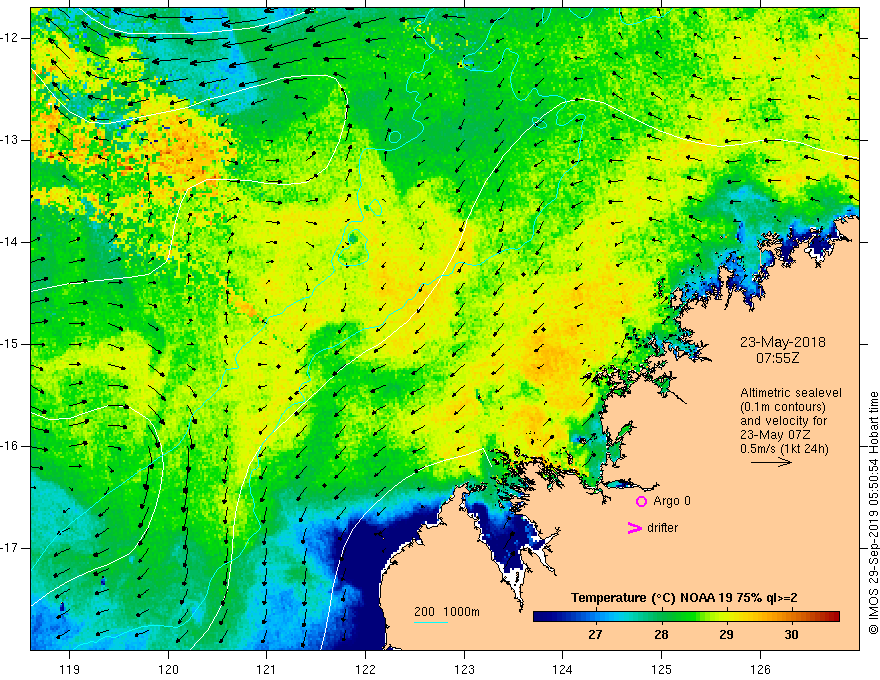Screen dimensions: 880x680
Task: Click the '200 1000m' depth legend text
Action: click(x=447, y=612)
